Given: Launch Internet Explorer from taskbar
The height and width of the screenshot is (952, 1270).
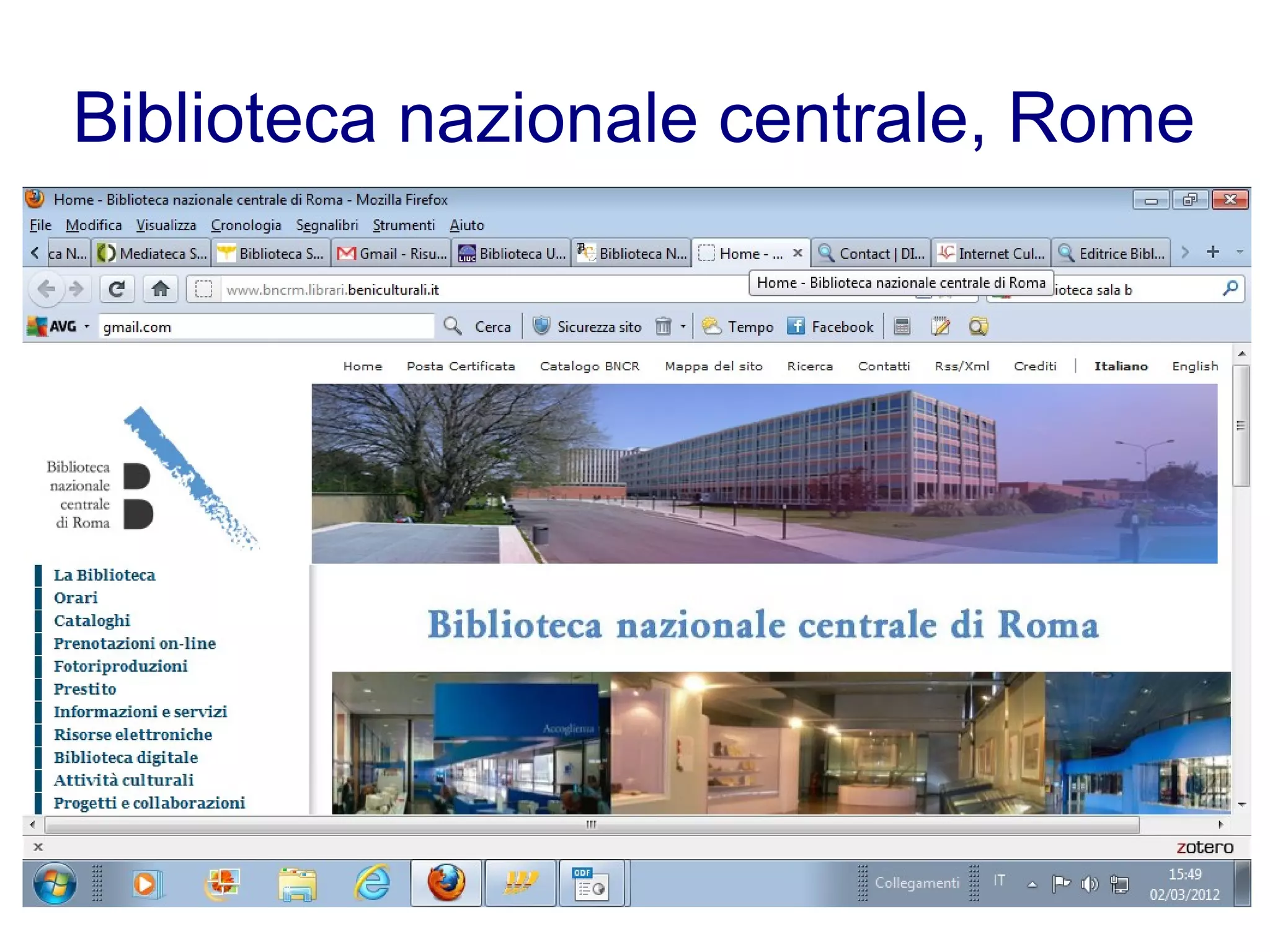Looking at the screenshot, I should (372, 883).
